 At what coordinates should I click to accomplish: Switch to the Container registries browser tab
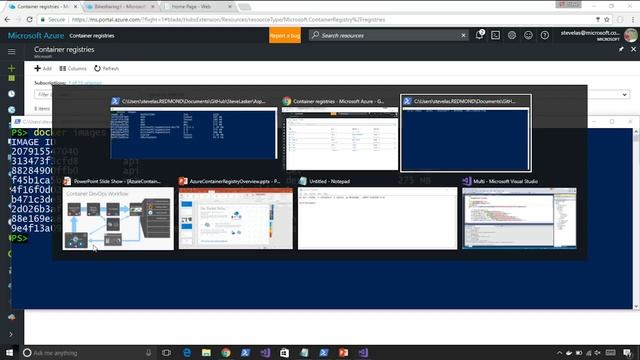[x=42, y=7]
